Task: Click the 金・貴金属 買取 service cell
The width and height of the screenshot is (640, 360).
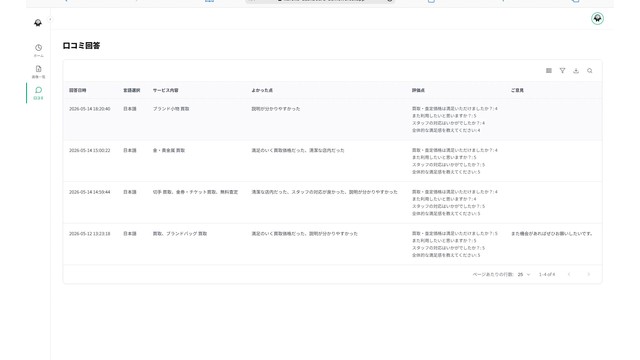Action: 169,151
